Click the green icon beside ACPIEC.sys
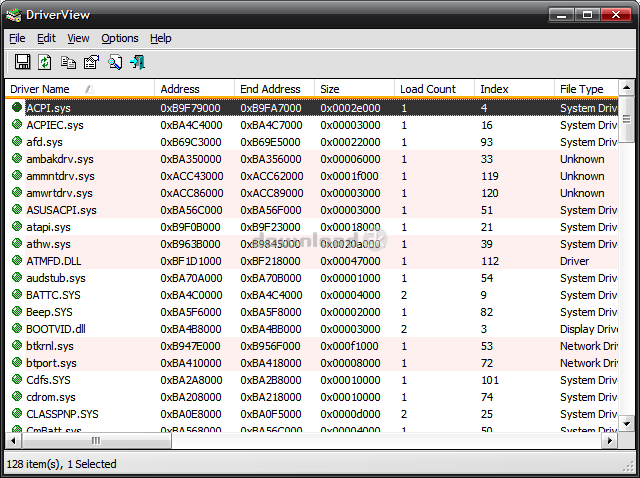This screenshot has height=478, width=640. pos(17,125)
